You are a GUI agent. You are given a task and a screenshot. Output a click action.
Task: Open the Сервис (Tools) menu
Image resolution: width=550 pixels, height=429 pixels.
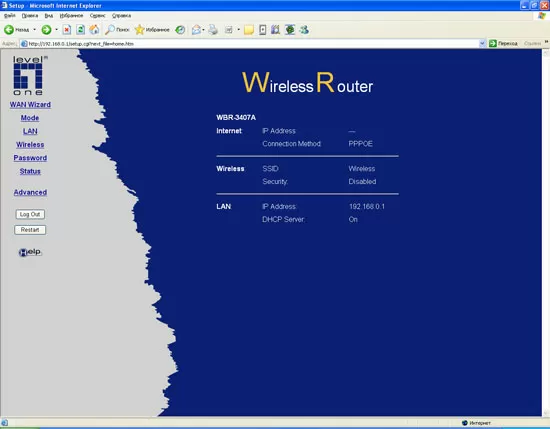pos(98,15)
